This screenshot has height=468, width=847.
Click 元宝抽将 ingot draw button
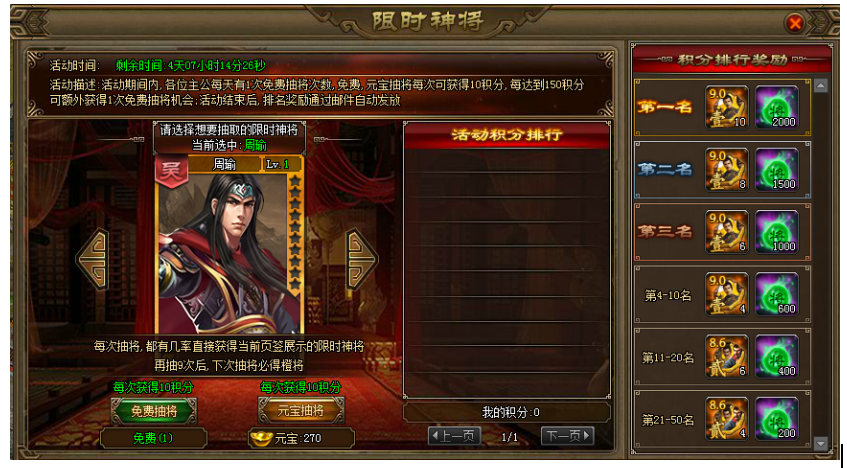pyautogui.click(x=300, y=411)
